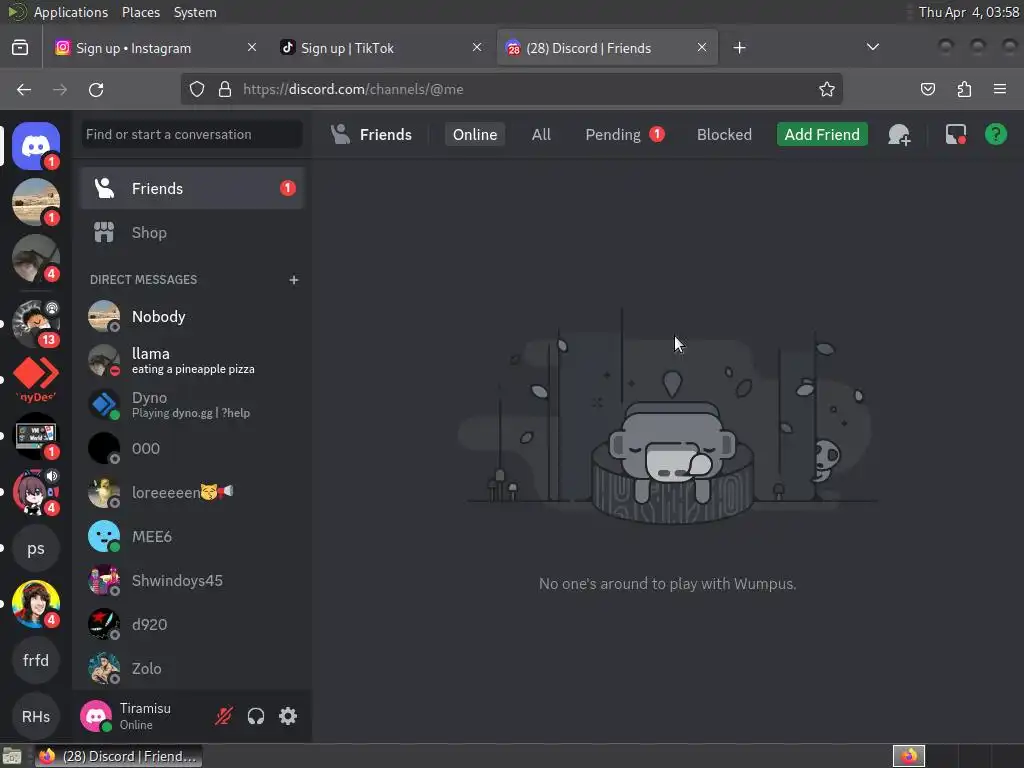Click Find or start a conversation field
Viewport: 1024px width, 768px height.
coord(192,135)
